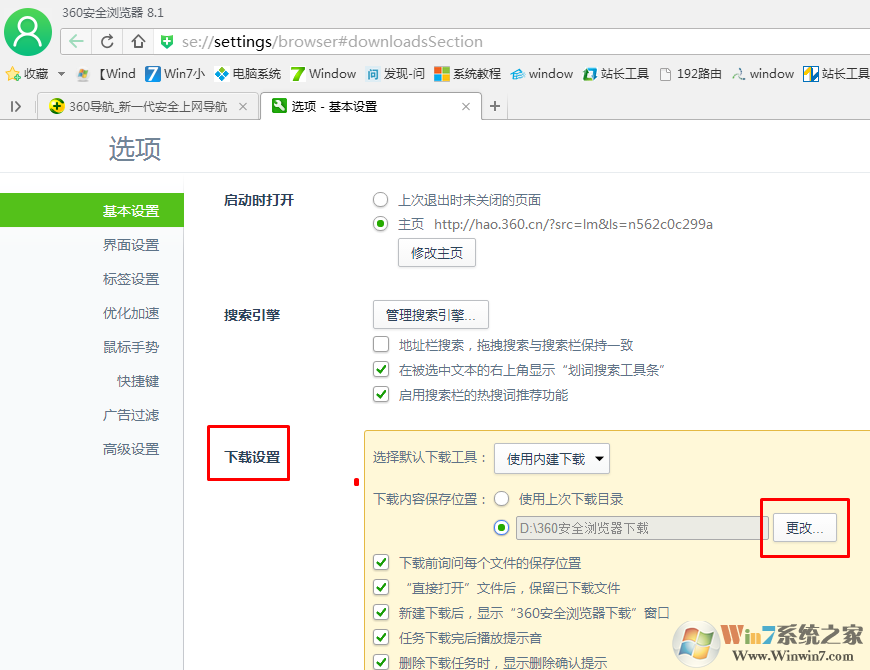Go to the home page icon
The image size is (870, 670).
coord(138,42)
